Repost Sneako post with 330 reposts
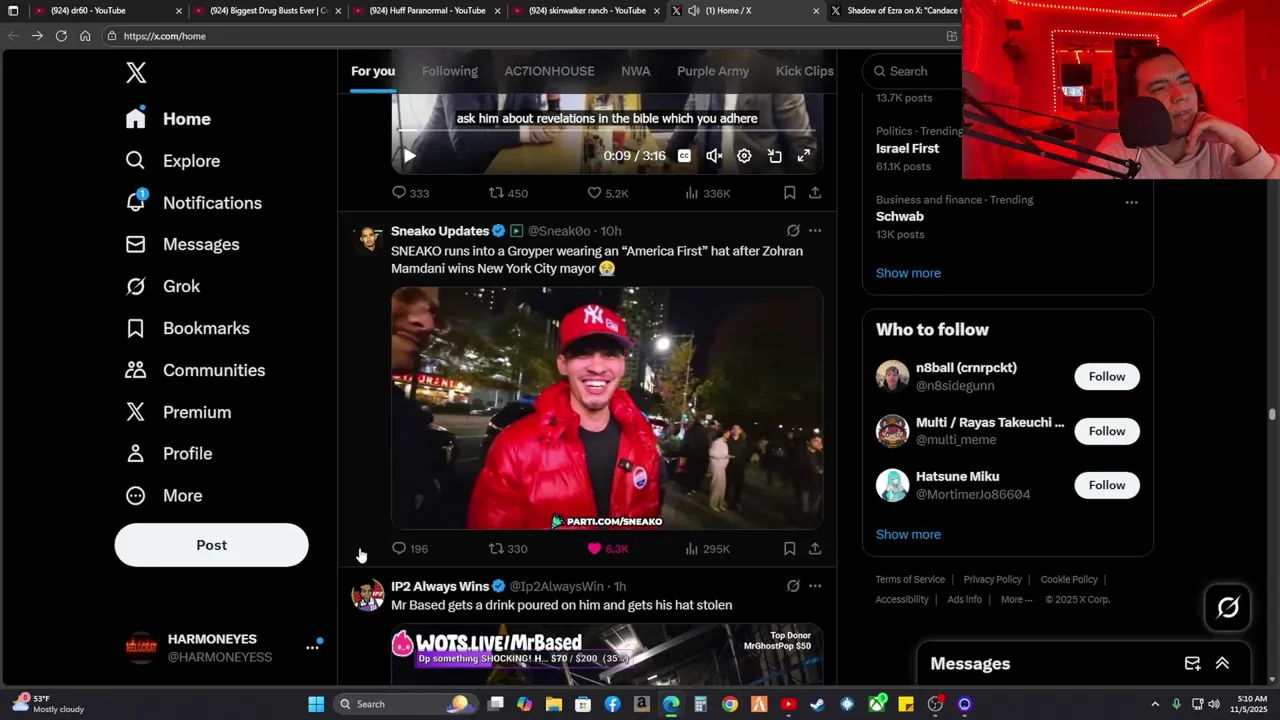Screen dimensions: 1280x720 [x=508, y=548]
